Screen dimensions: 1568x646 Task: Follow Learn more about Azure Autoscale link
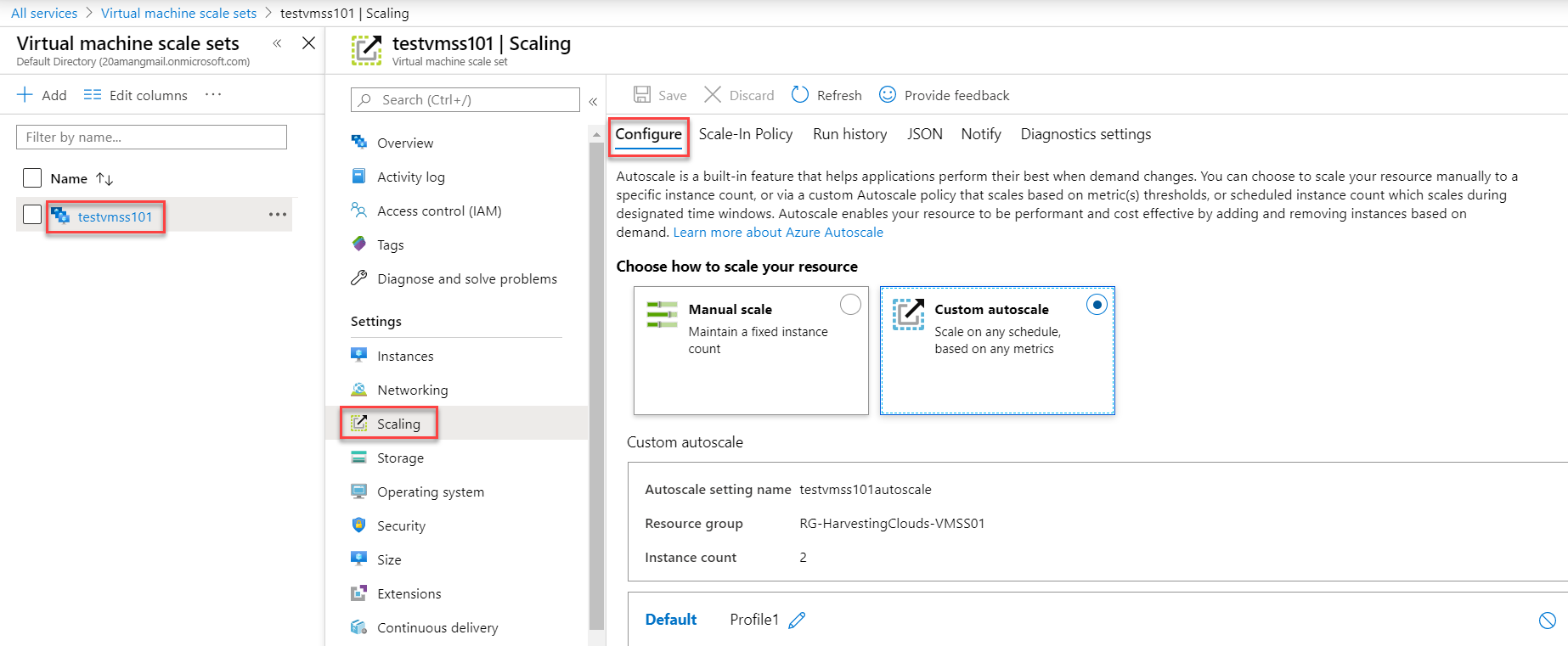point(778,233)
